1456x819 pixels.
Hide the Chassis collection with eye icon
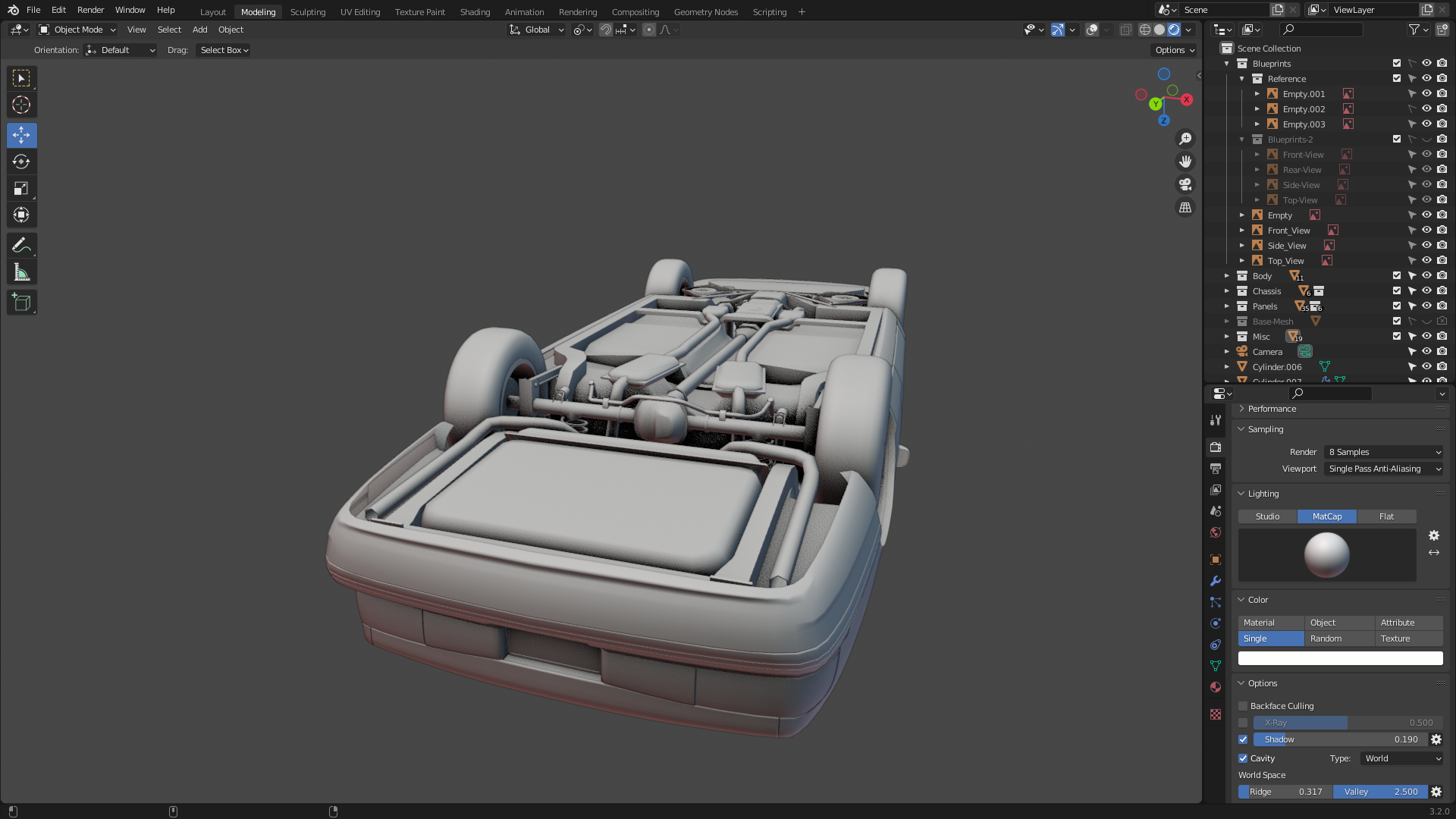tap(1426, 291)
